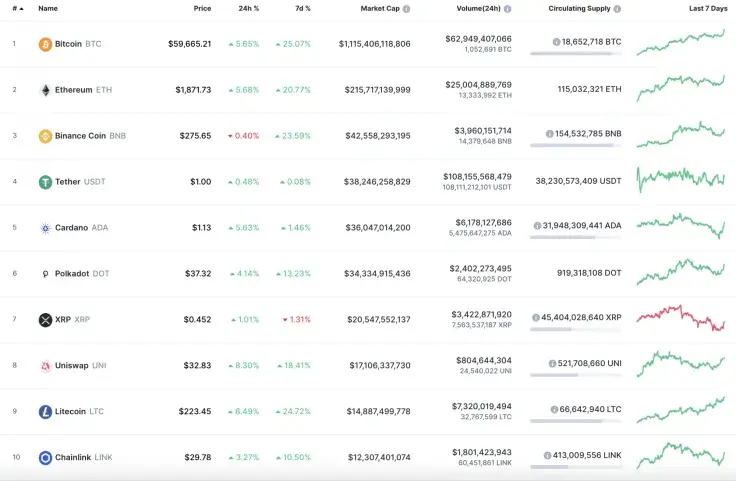Click the Chainlink logo icon

[x=45, y=458]
